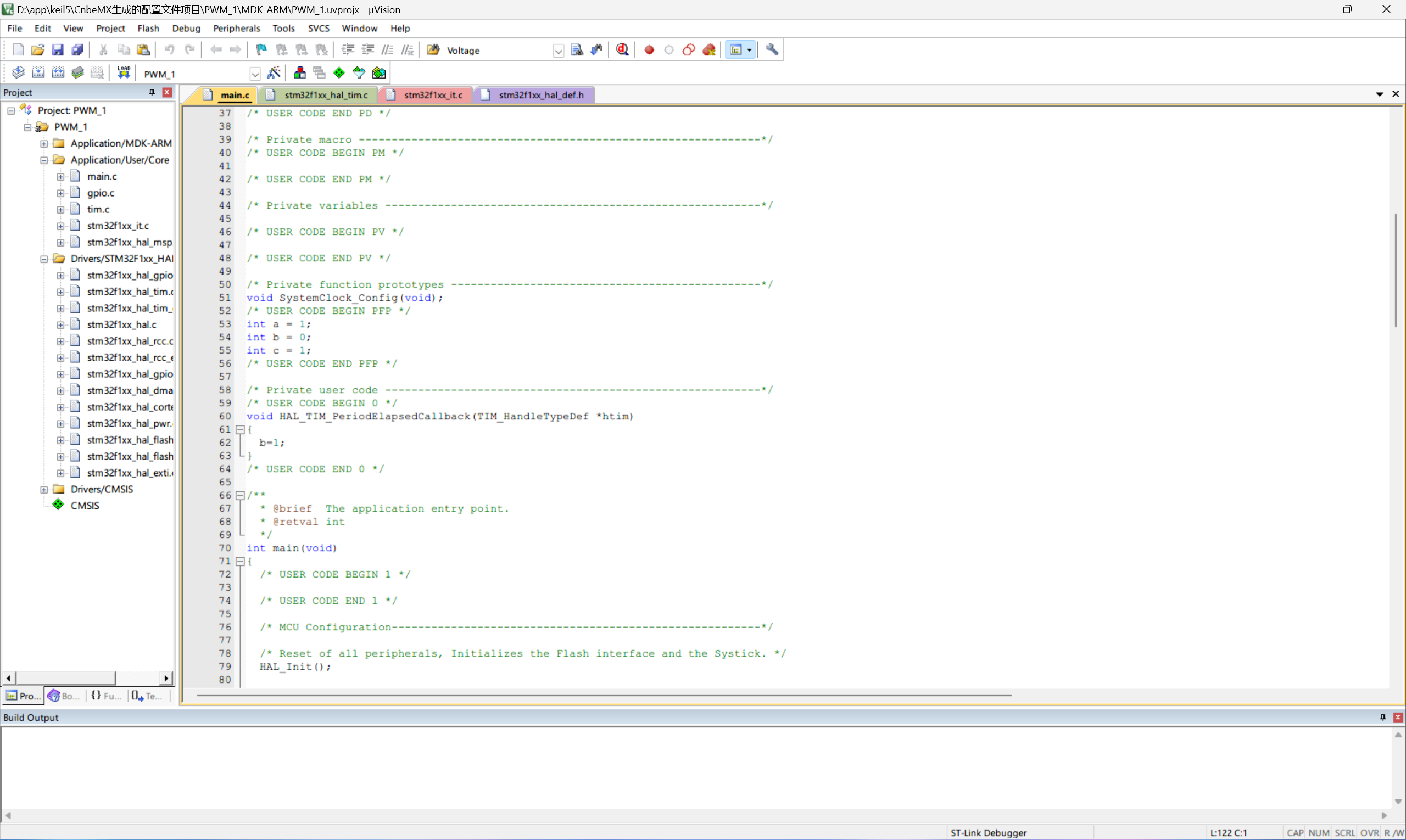Screen dimensions: 1406x840
Task: Switch to stm32f1xx_it.c tab
Action: (x=426, y=95)
